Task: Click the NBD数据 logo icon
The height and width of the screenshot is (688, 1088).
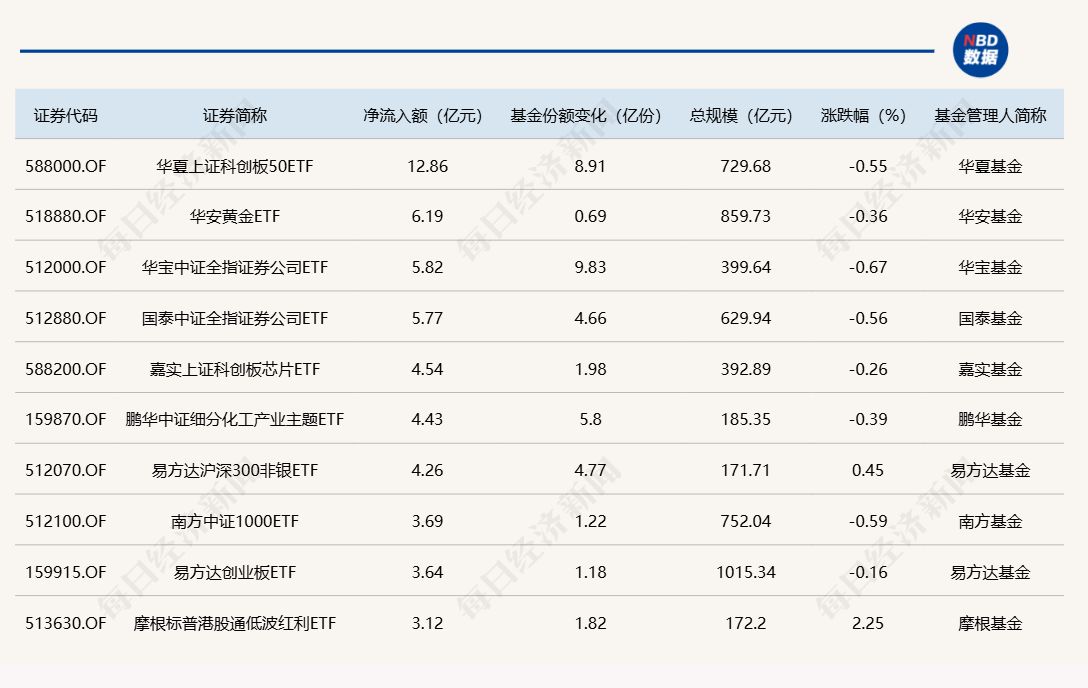Action: (x=979, y=50)
